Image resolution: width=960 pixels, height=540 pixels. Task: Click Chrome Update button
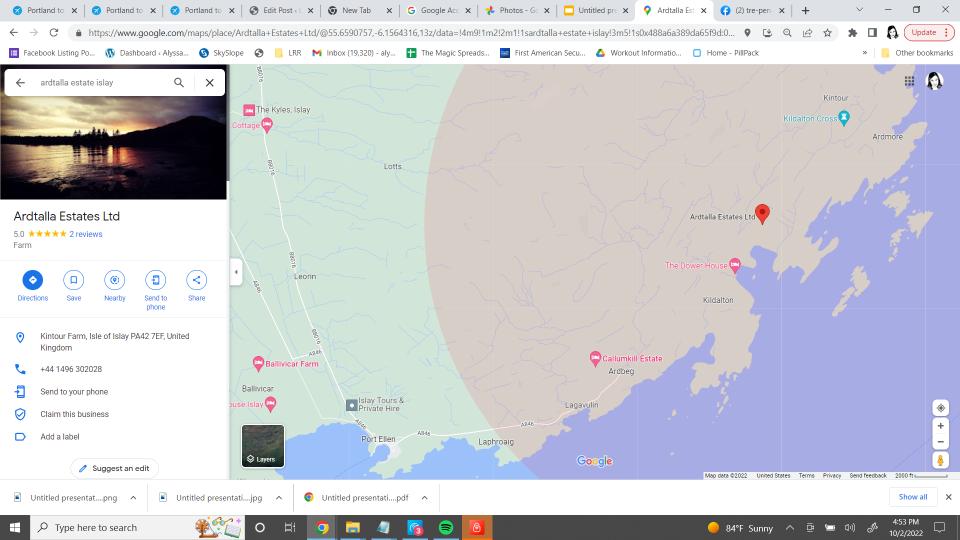pos(929,32)
